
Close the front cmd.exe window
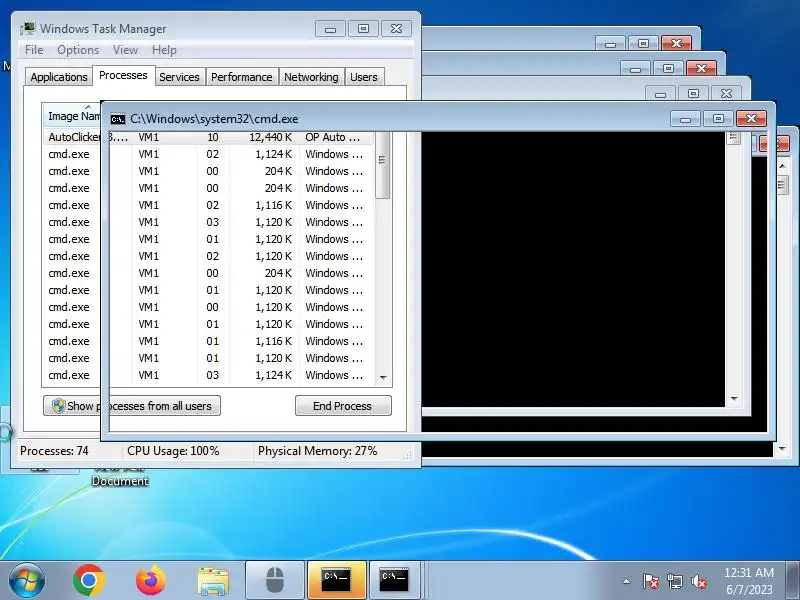pyautogui.click(x=751, y=119)
